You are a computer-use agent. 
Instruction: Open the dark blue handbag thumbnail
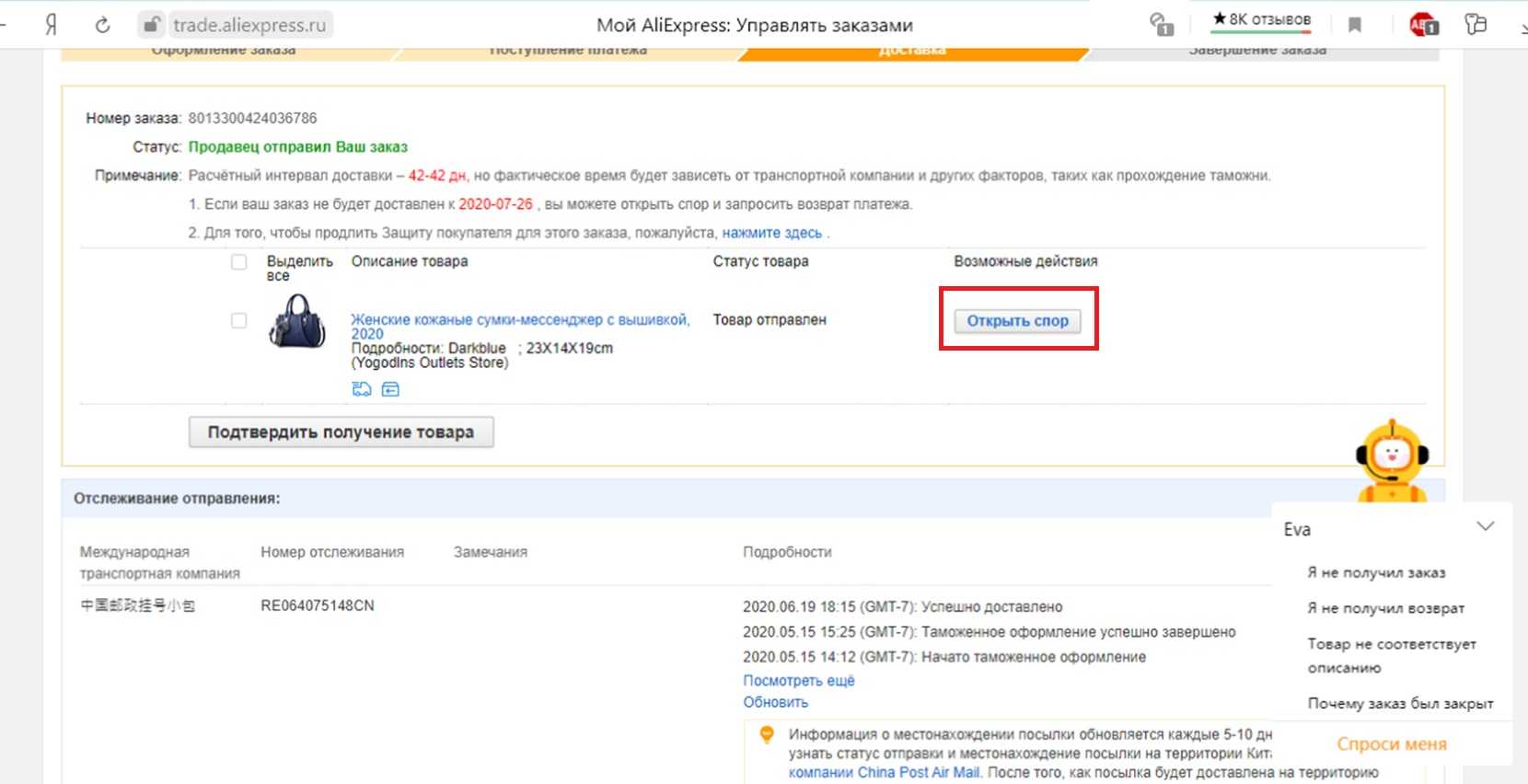(297, 321)
